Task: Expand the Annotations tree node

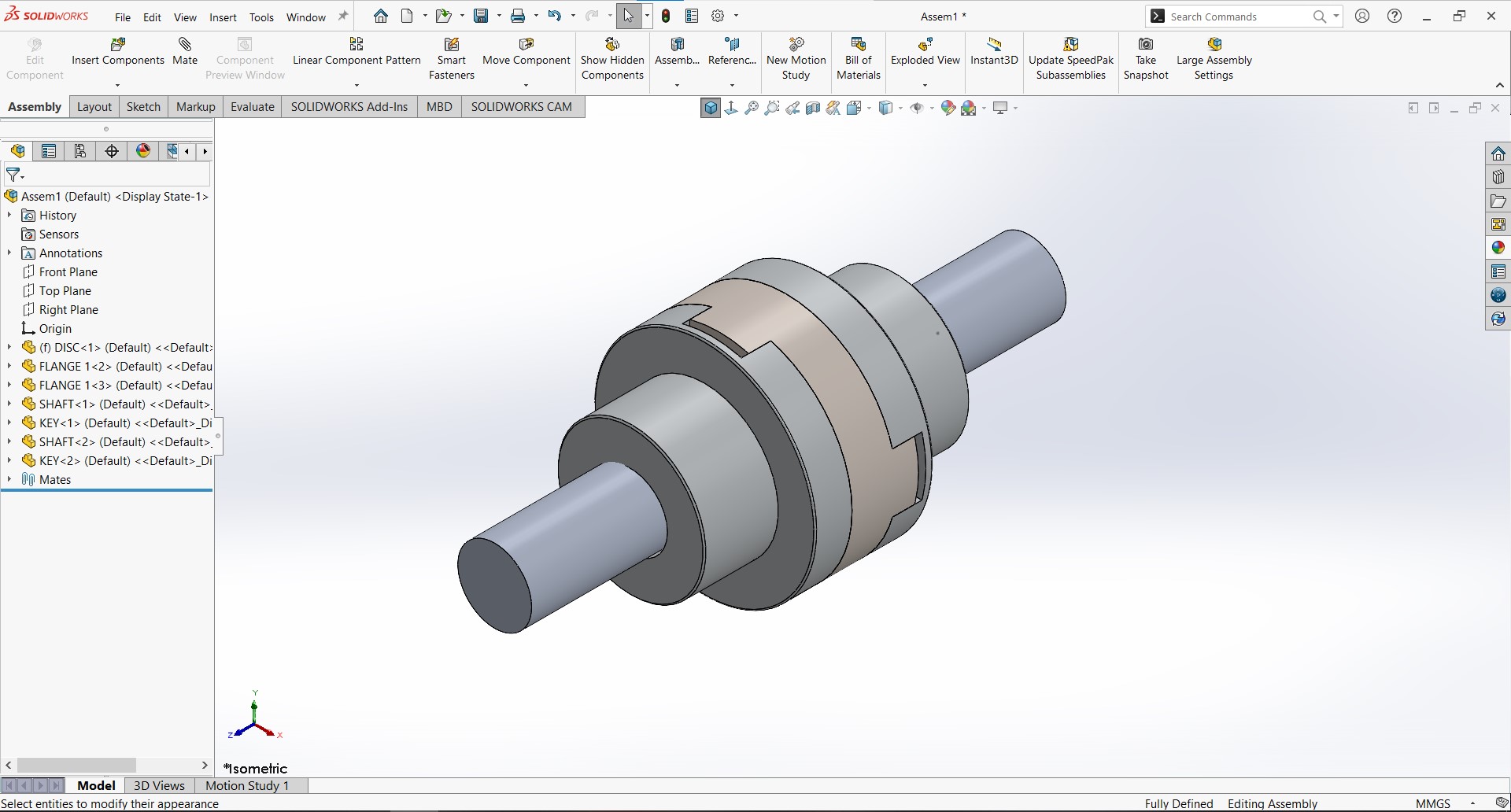Action: point(9,253)
